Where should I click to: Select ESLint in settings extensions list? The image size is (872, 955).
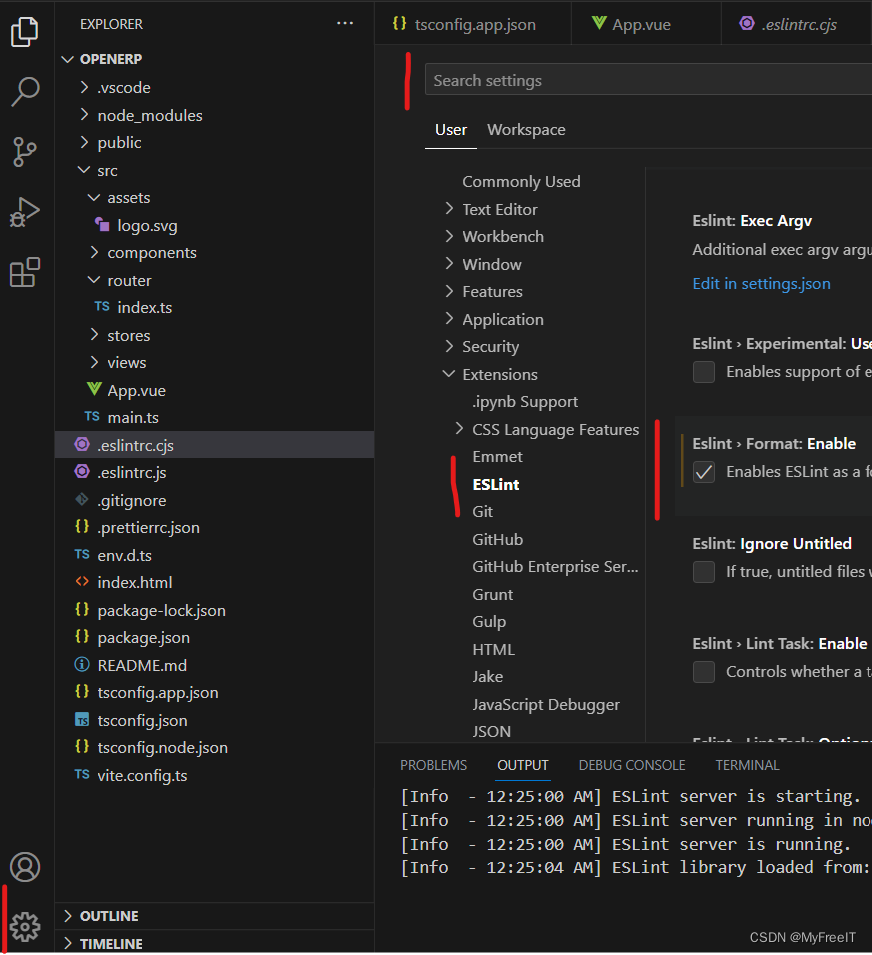(496, 484)
